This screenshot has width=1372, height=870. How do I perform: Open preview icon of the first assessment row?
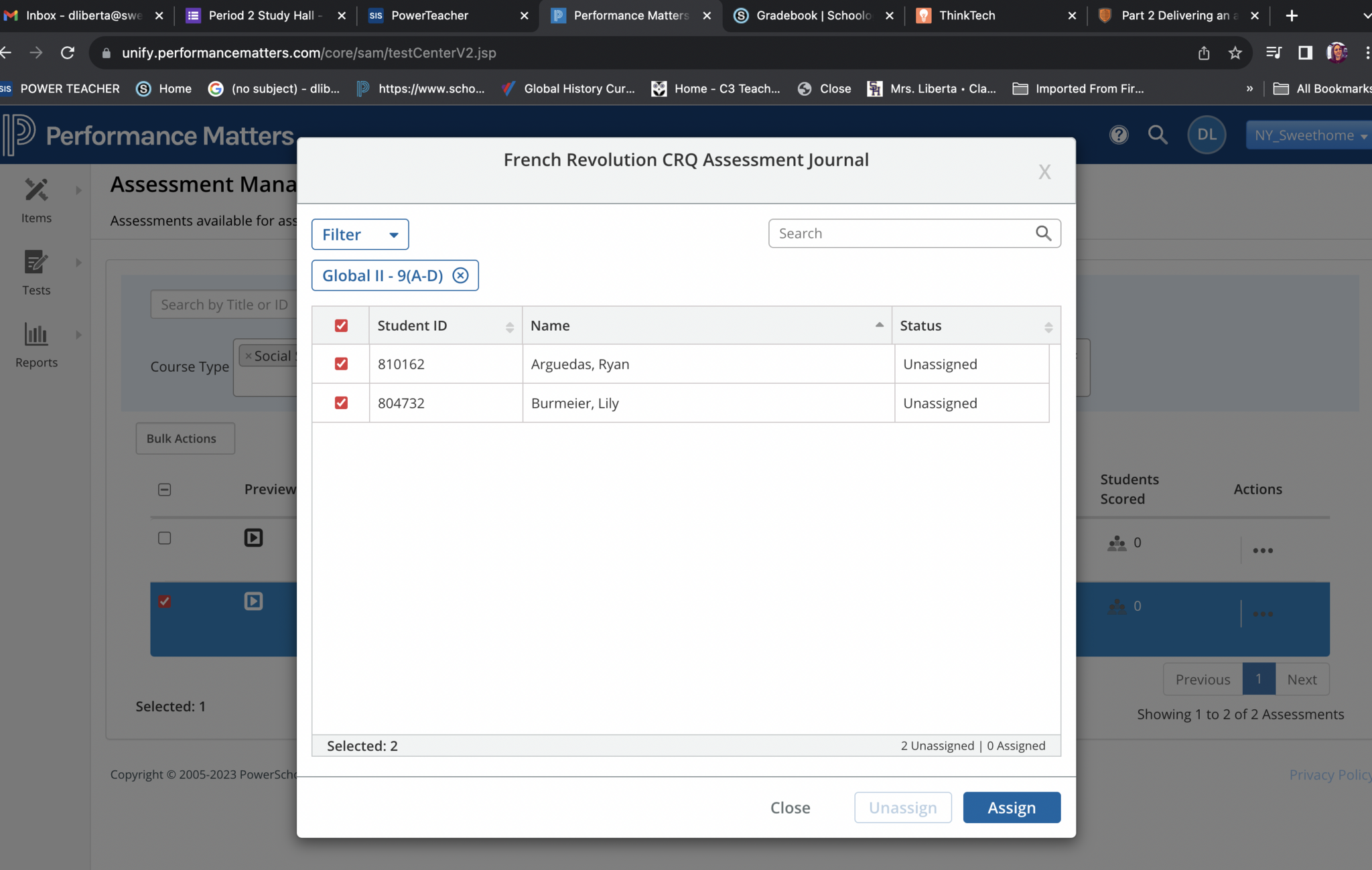[253, 538]
